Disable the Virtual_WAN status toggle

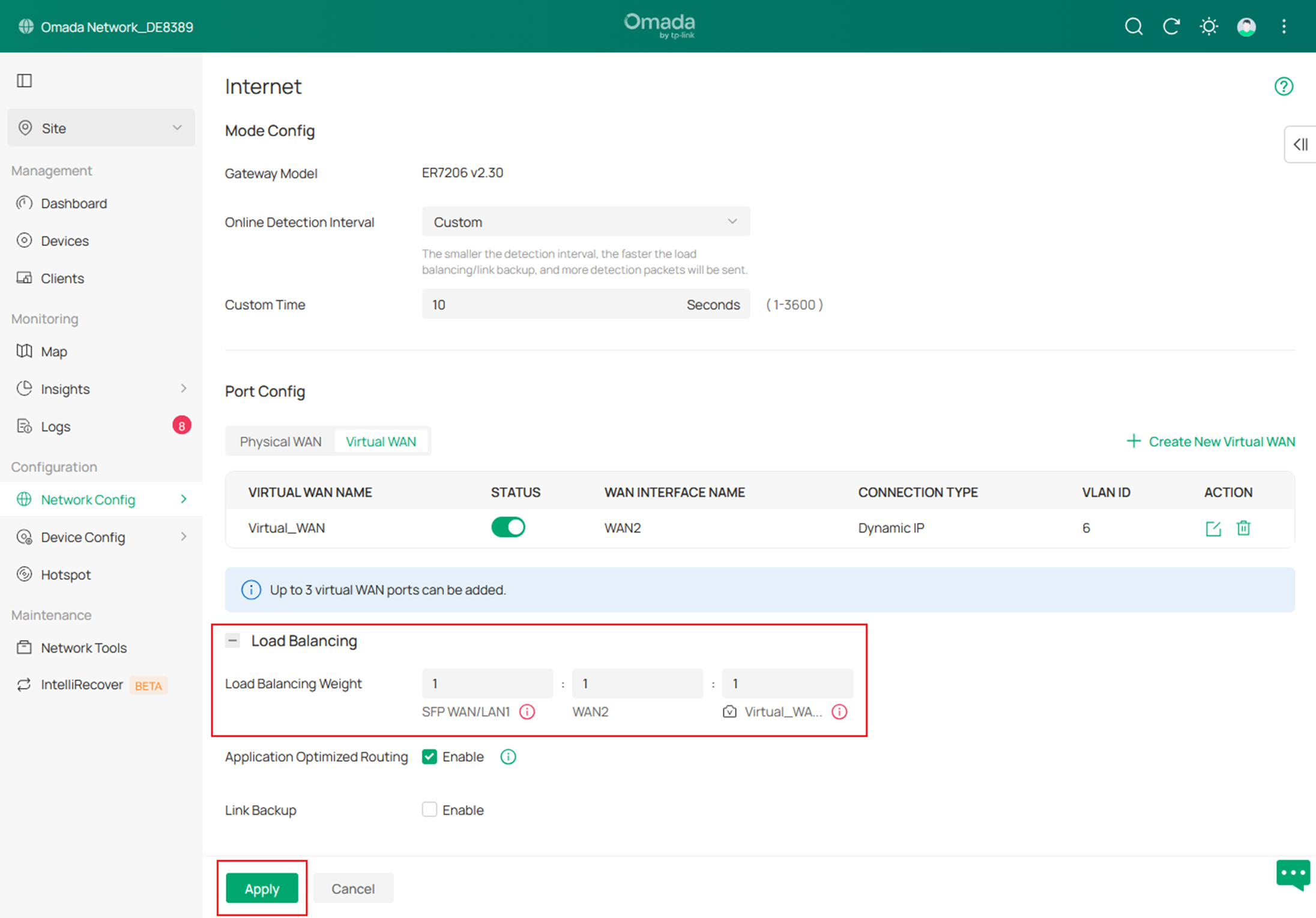pyautogui.click(x=508, y=527)
